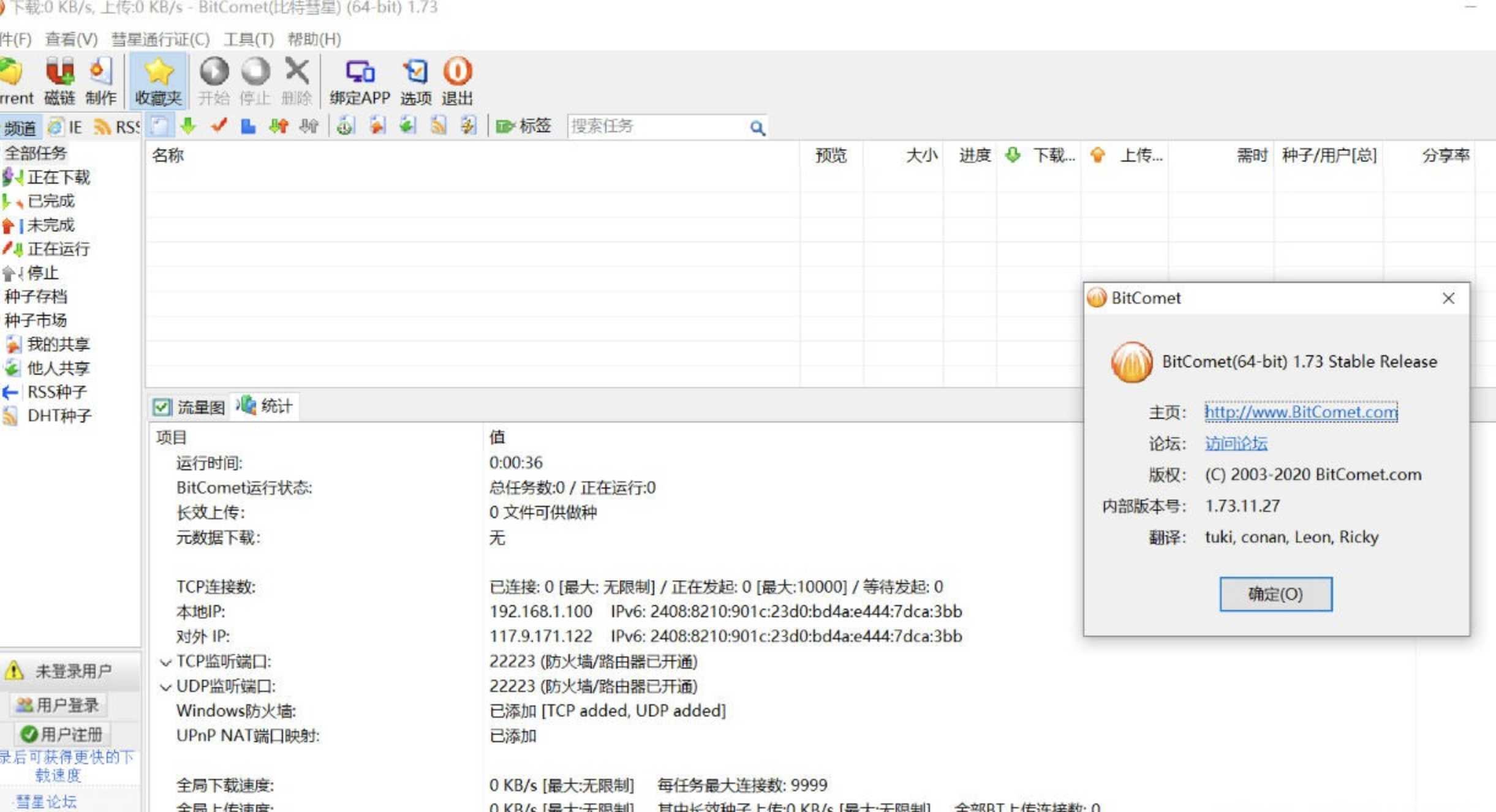Click the blank page all-tasks filter icon

[159, 126]
